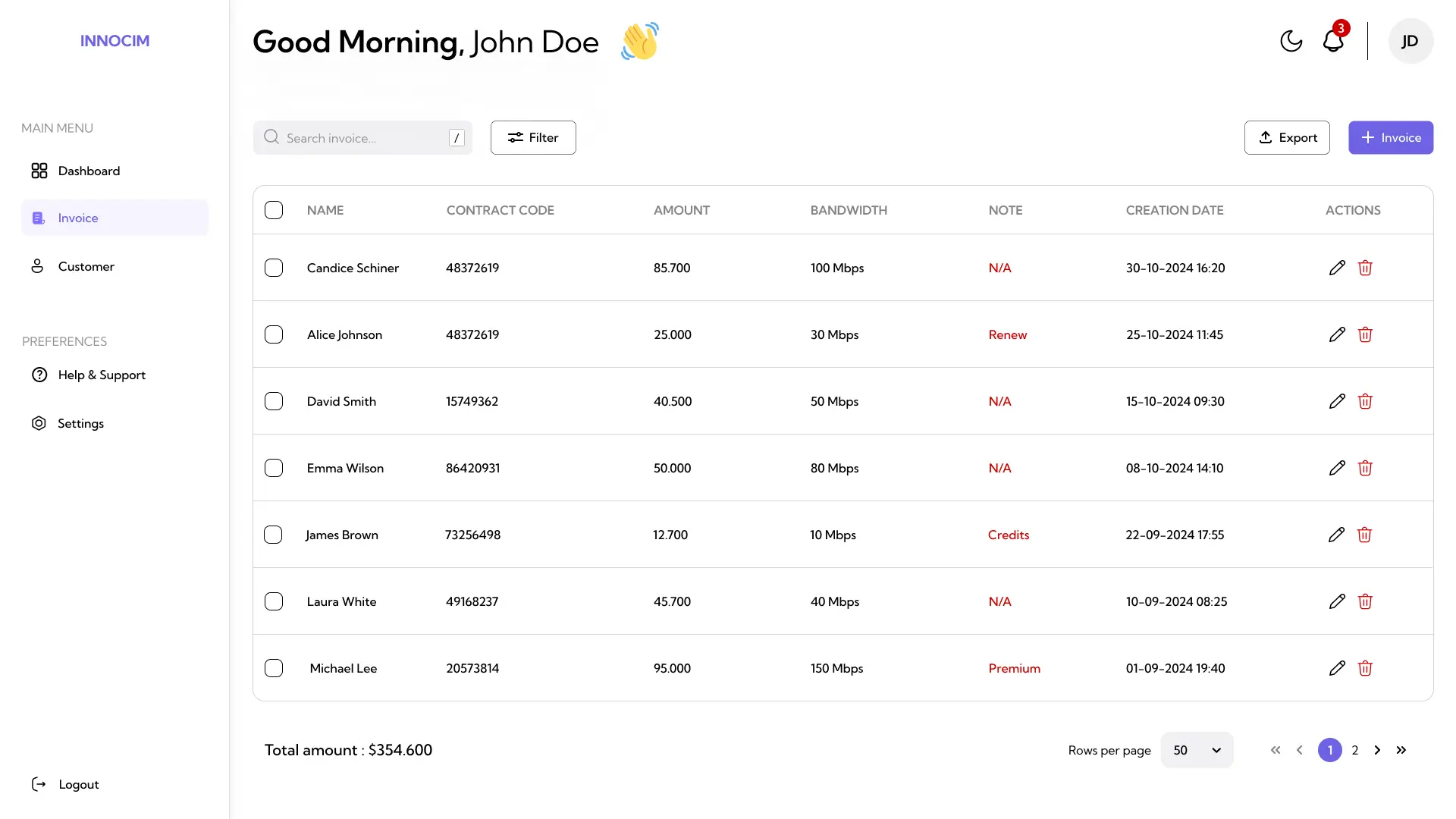1456x819 pixels.
Task: Tick checkbox next to Emma Wilson
Action: pyautogui.click(x=274, y=468)
